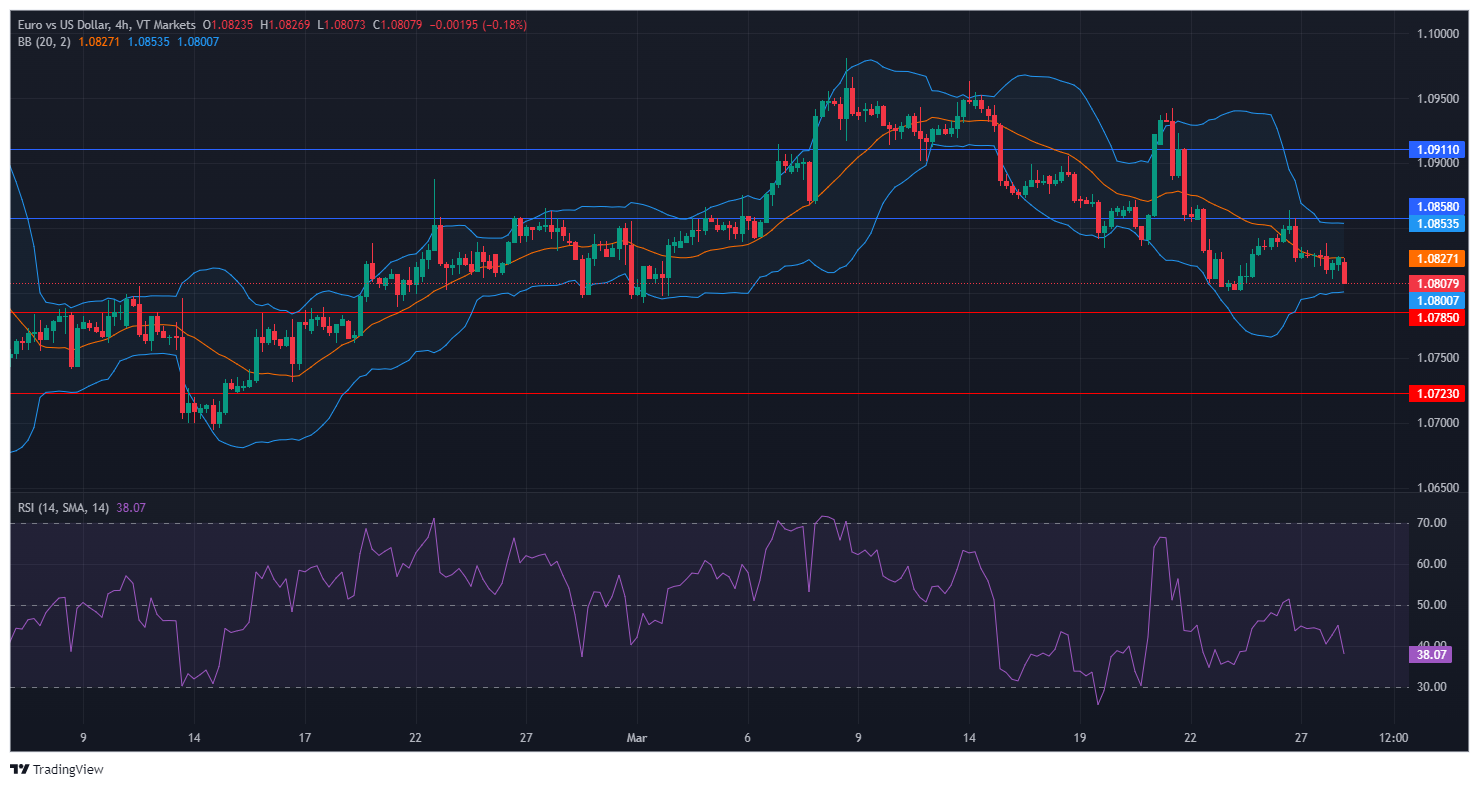The image size is (1479, 787).
Task: Click the blue 1.09110 price label
Action: [x=1436, y=149]
